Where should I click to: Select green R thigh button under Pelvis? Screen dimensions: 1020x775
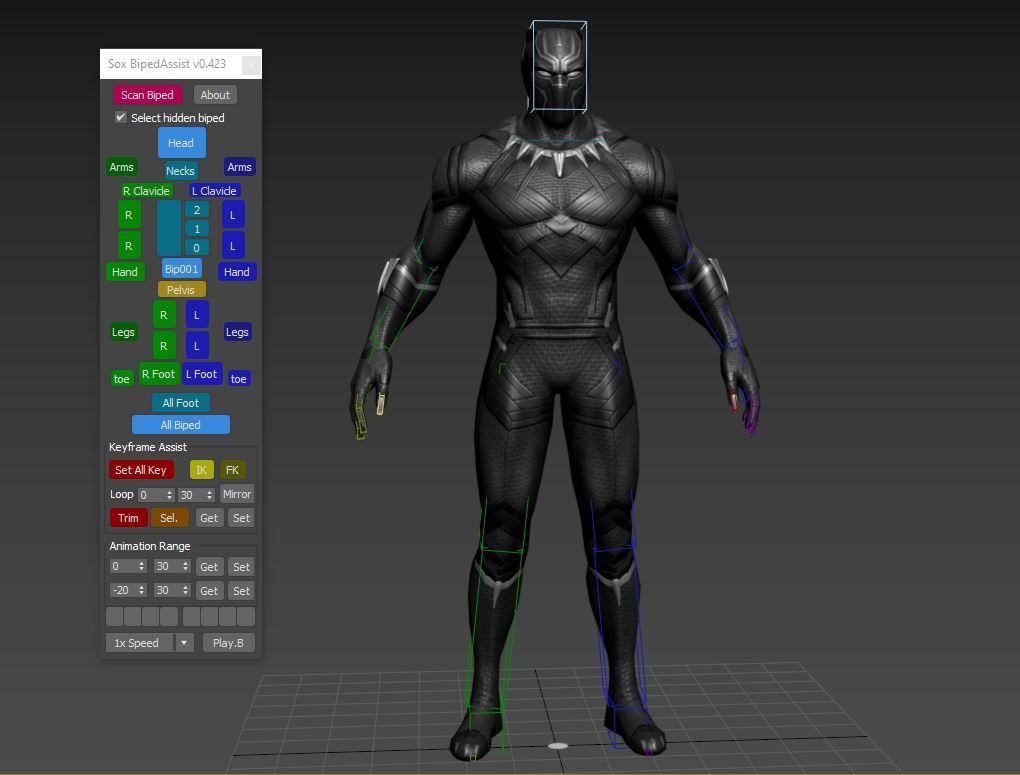[164, 315]
